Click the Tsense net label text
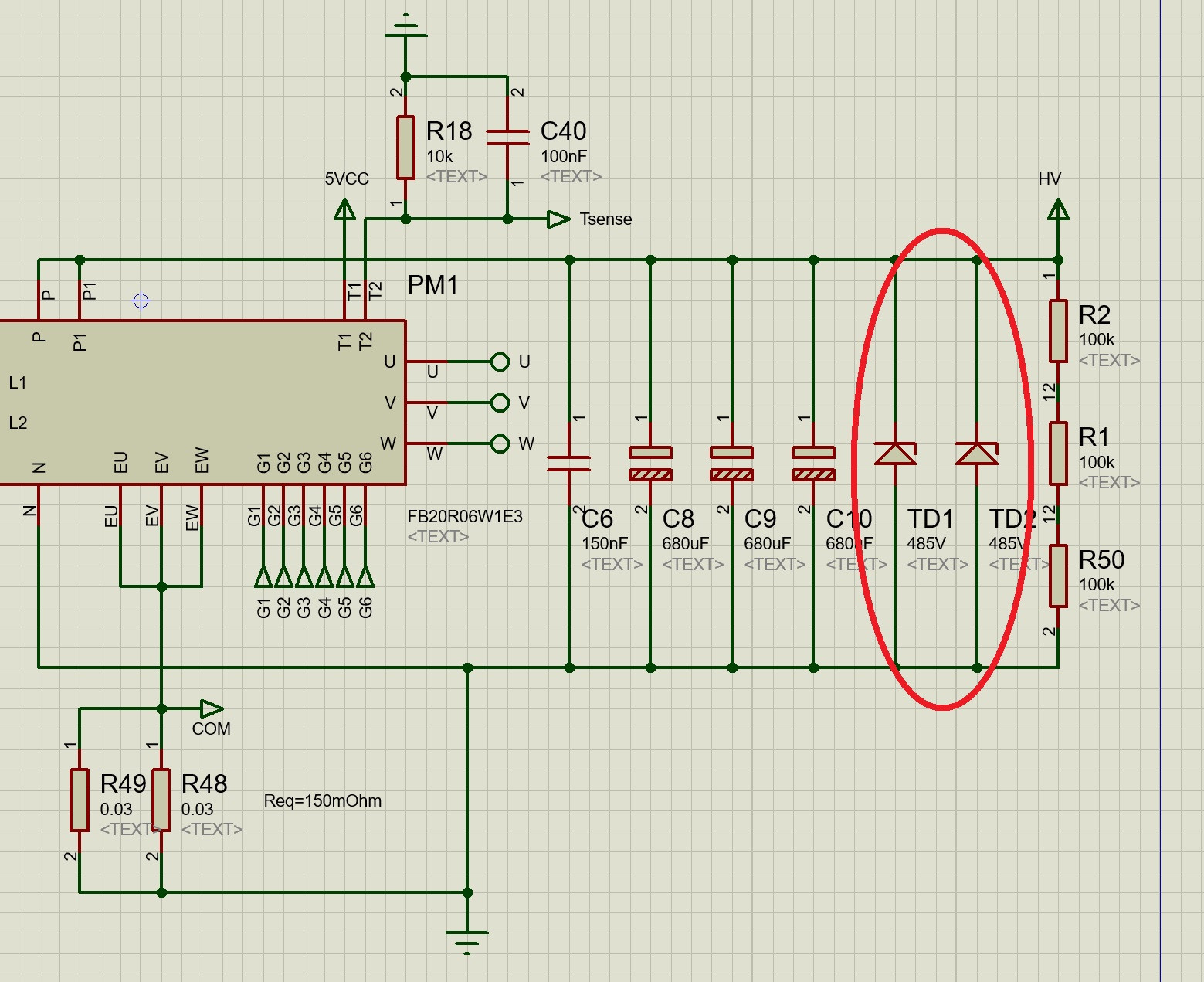This screenshot has width=1204, height=982. coord(605,219)
